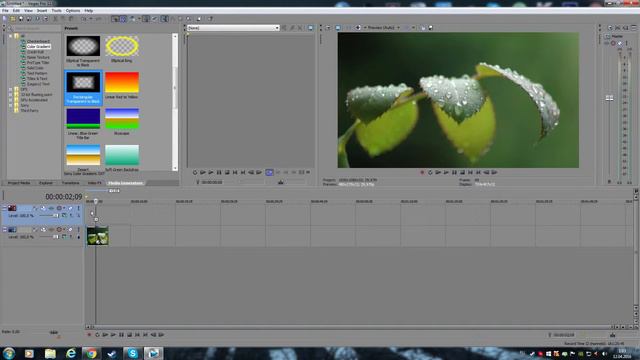Expand the Sony folder node
This screenshot has height=360, width=640.
click(x=11, y=105)
